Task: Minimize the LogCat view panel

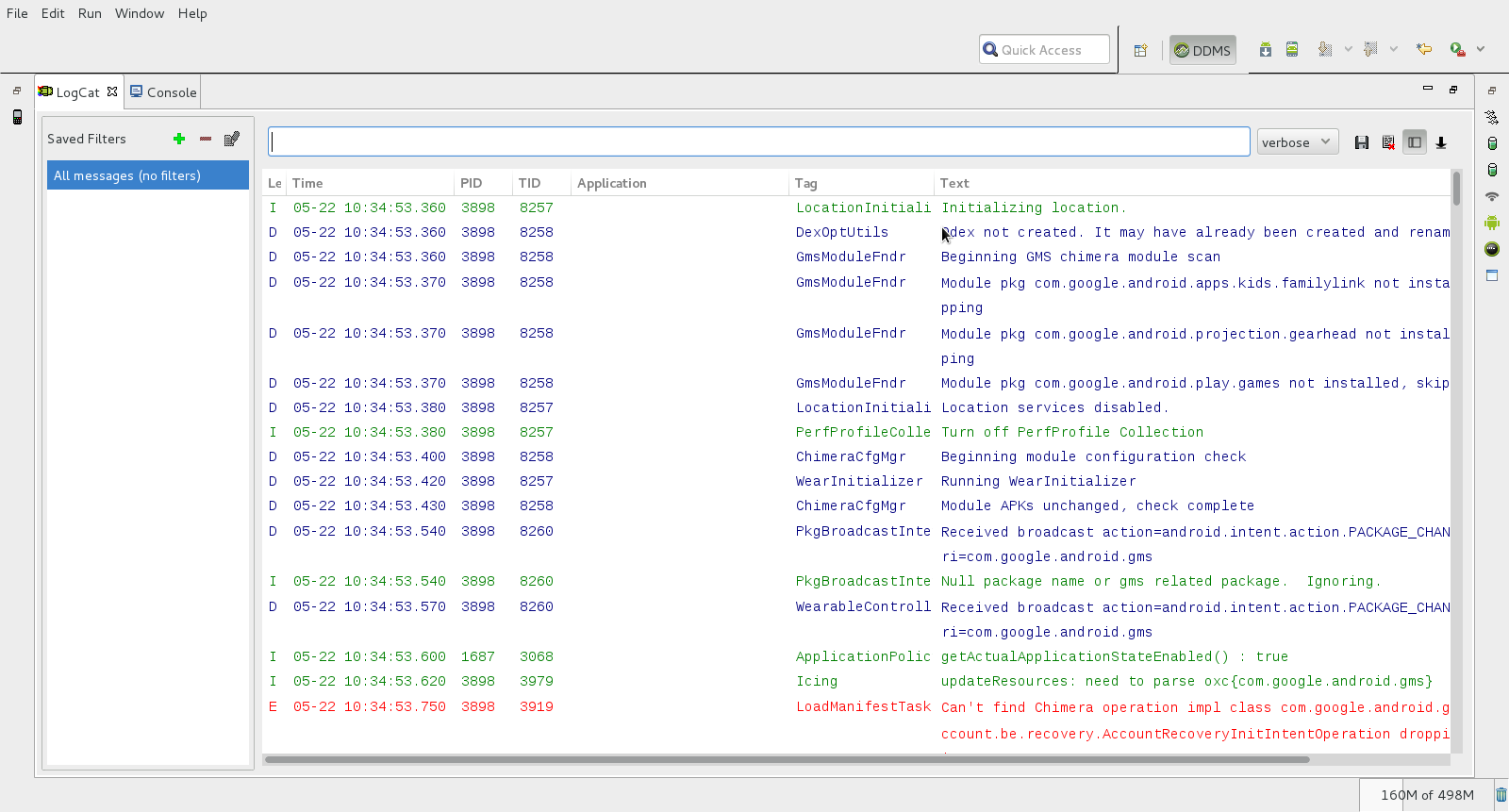Action: [x=1428, y=89]
